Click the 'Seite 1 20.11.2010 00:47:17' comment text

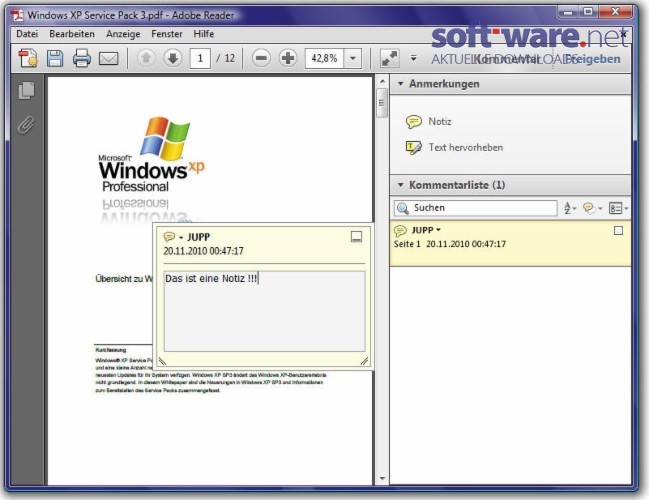point(450,244)
